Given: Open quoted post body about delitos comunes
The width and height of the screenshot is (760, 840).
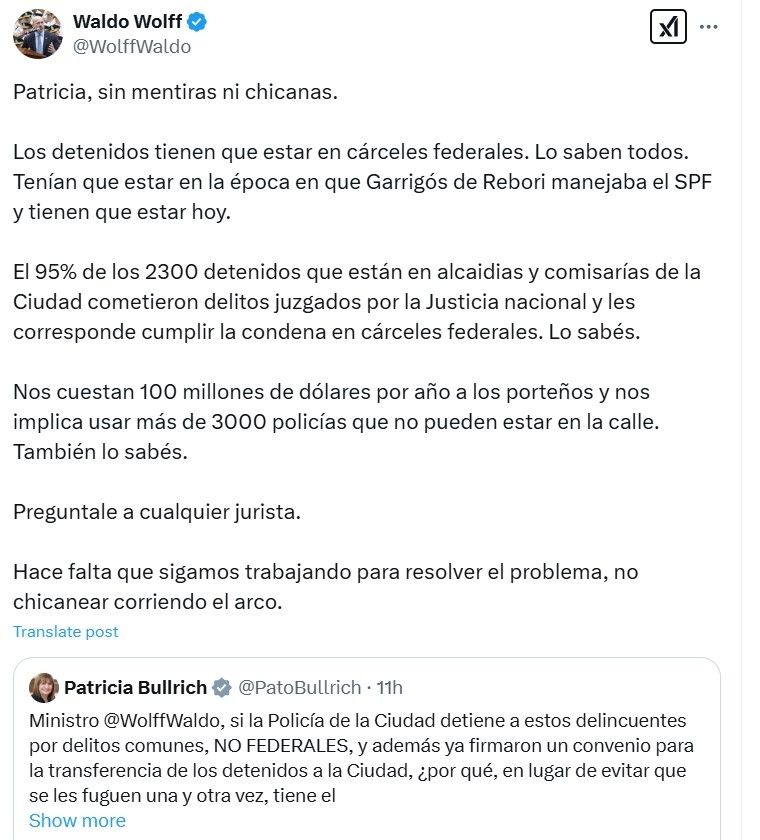Looking at the screenshot, I should click(x=360, y=758).
